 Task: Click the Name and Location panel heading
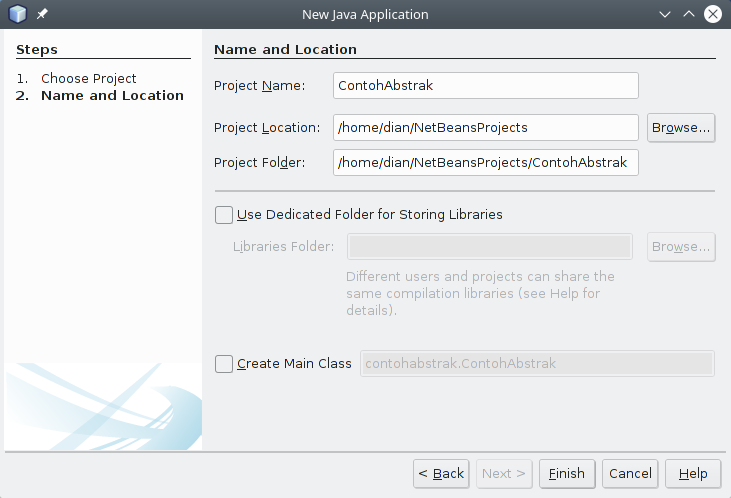click(x=285, y=49)
